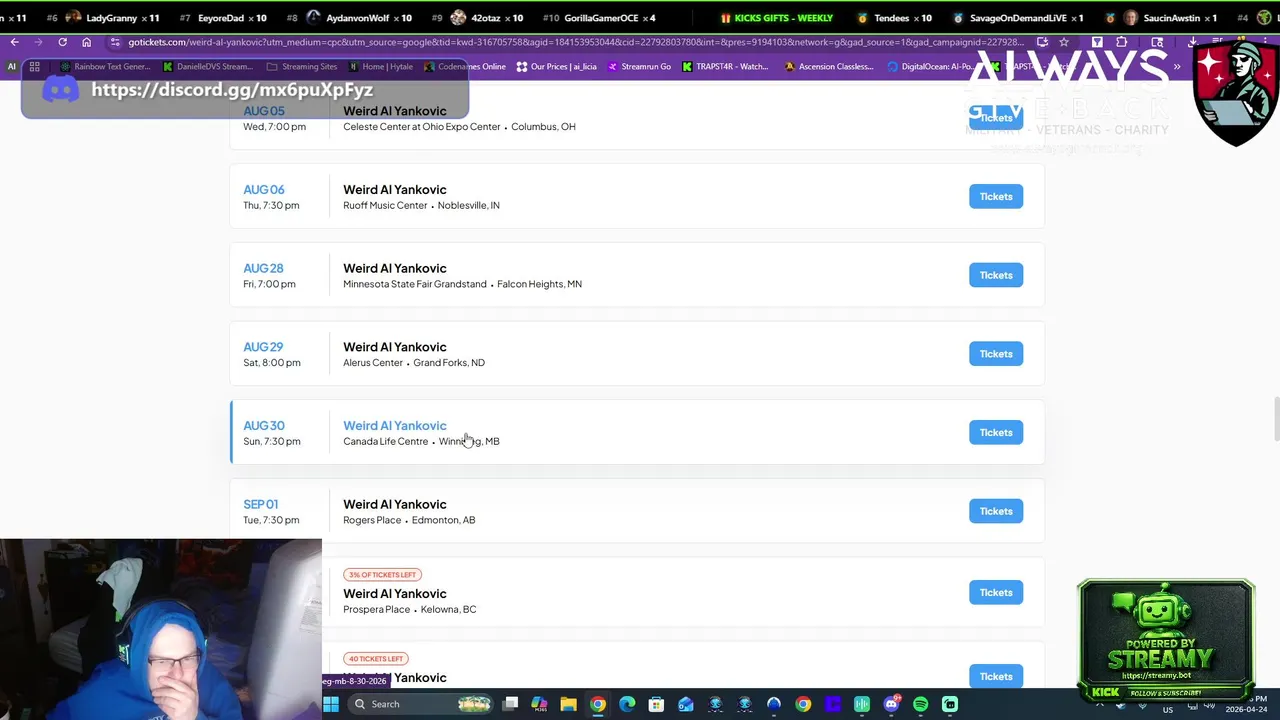
Task: Click 'Kelowna, BC' location text
Action: [448, 609]
